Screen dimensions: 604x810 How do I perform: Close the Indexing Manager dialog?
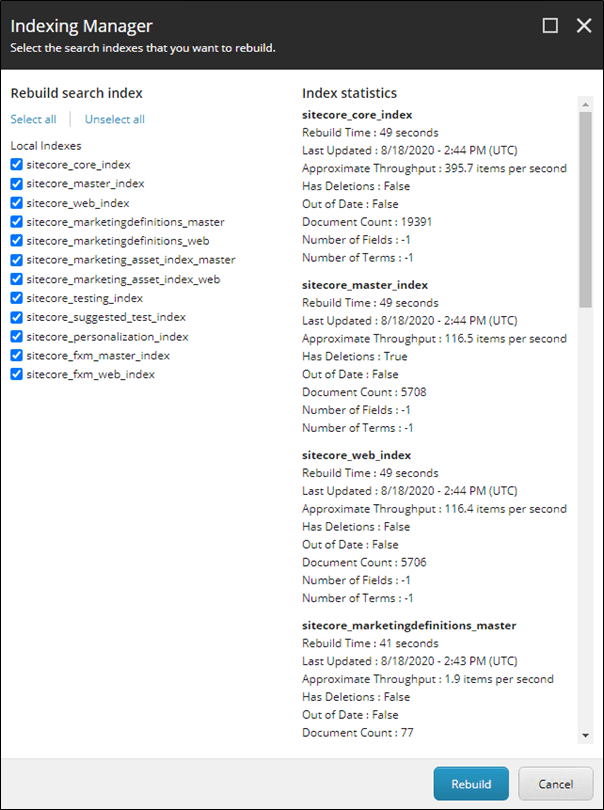[584, 25]
